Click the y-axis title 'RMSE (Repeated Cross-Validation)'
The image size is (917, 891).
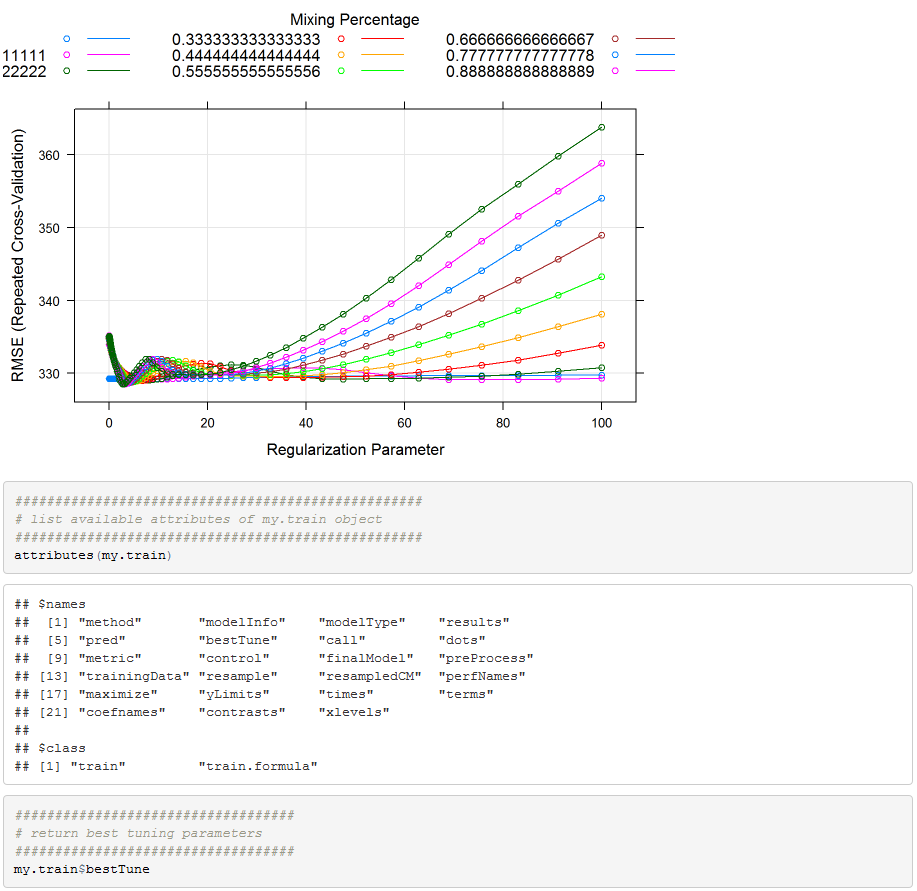tap(18, 255)
